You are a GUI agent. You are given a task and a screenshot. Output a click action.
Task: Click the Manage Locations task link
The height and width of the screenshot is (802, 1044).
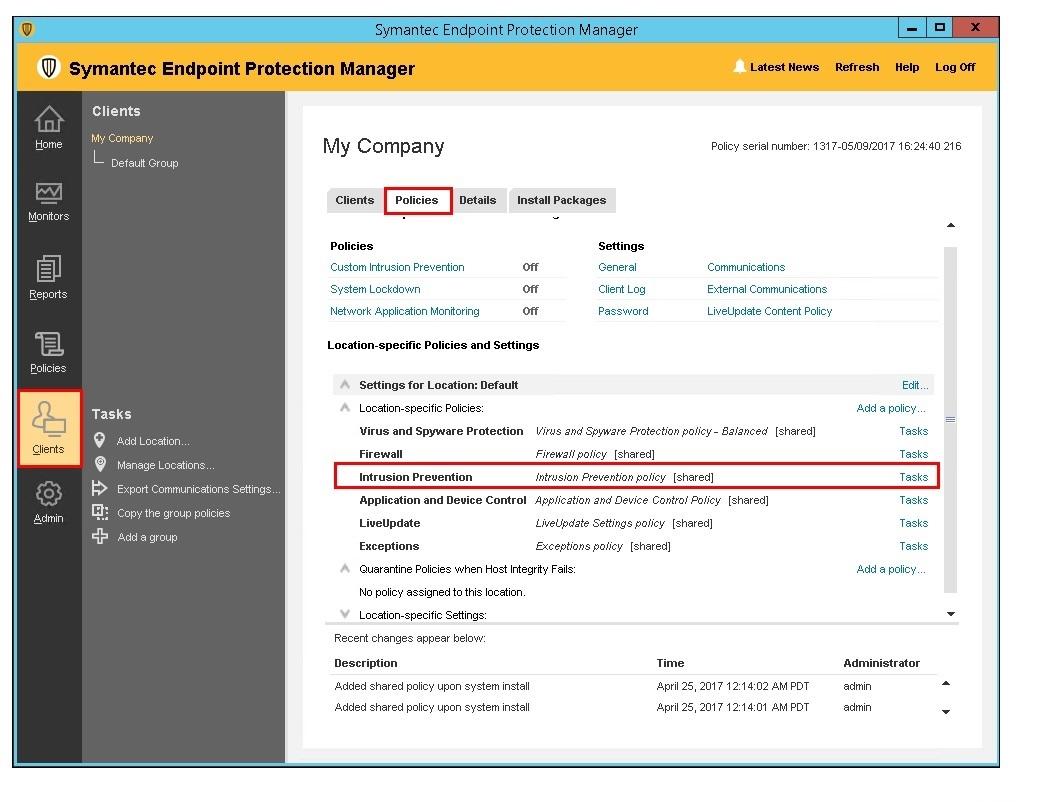166,465
